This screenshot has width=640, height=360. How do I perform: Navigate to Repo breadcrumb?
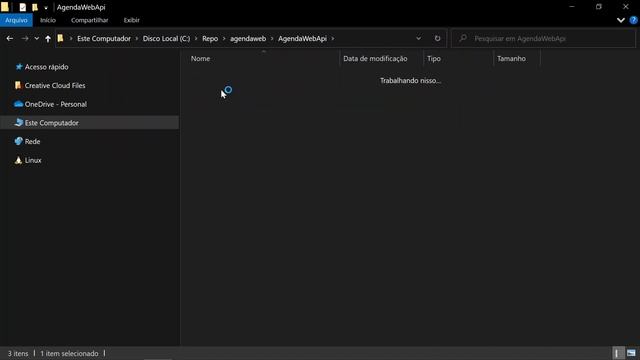click(x=210, y=38)
